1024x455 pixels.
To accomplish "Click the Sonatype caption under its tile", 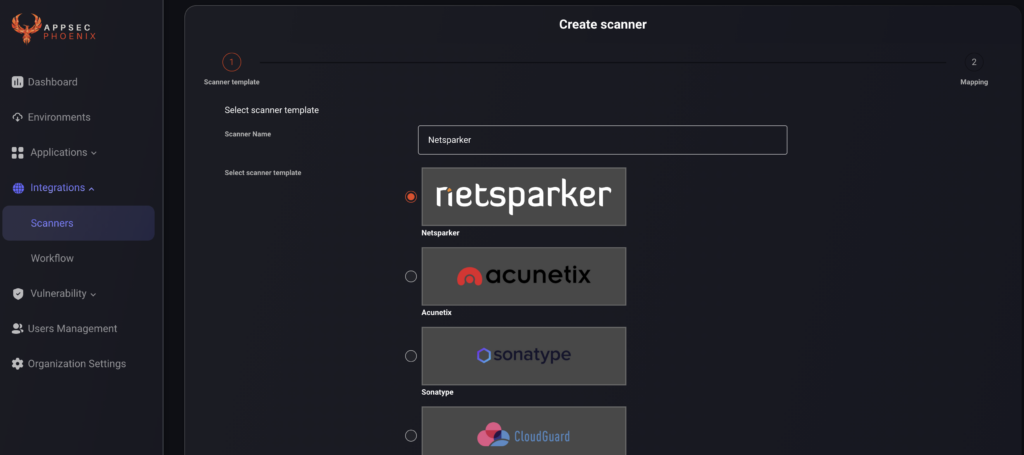I will tap(438, 392).
